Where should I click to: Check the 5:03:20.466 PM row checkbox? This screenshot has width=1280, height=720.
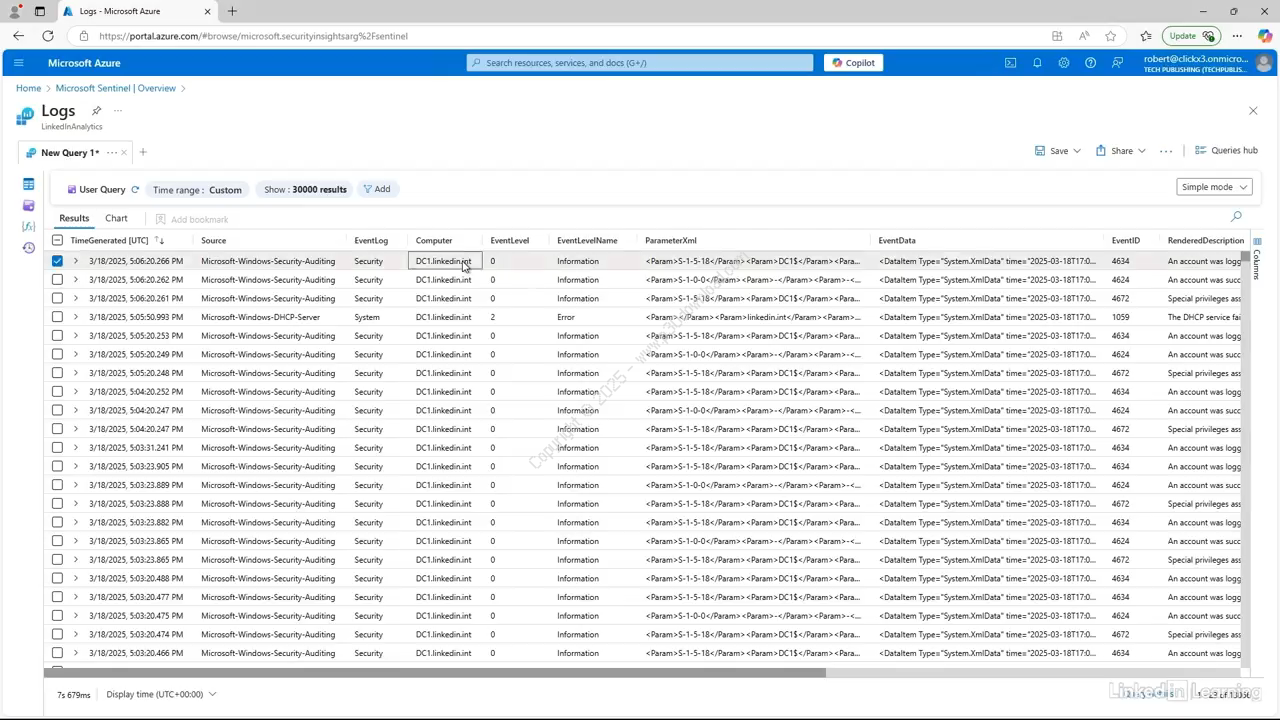(x=57, y=653)
